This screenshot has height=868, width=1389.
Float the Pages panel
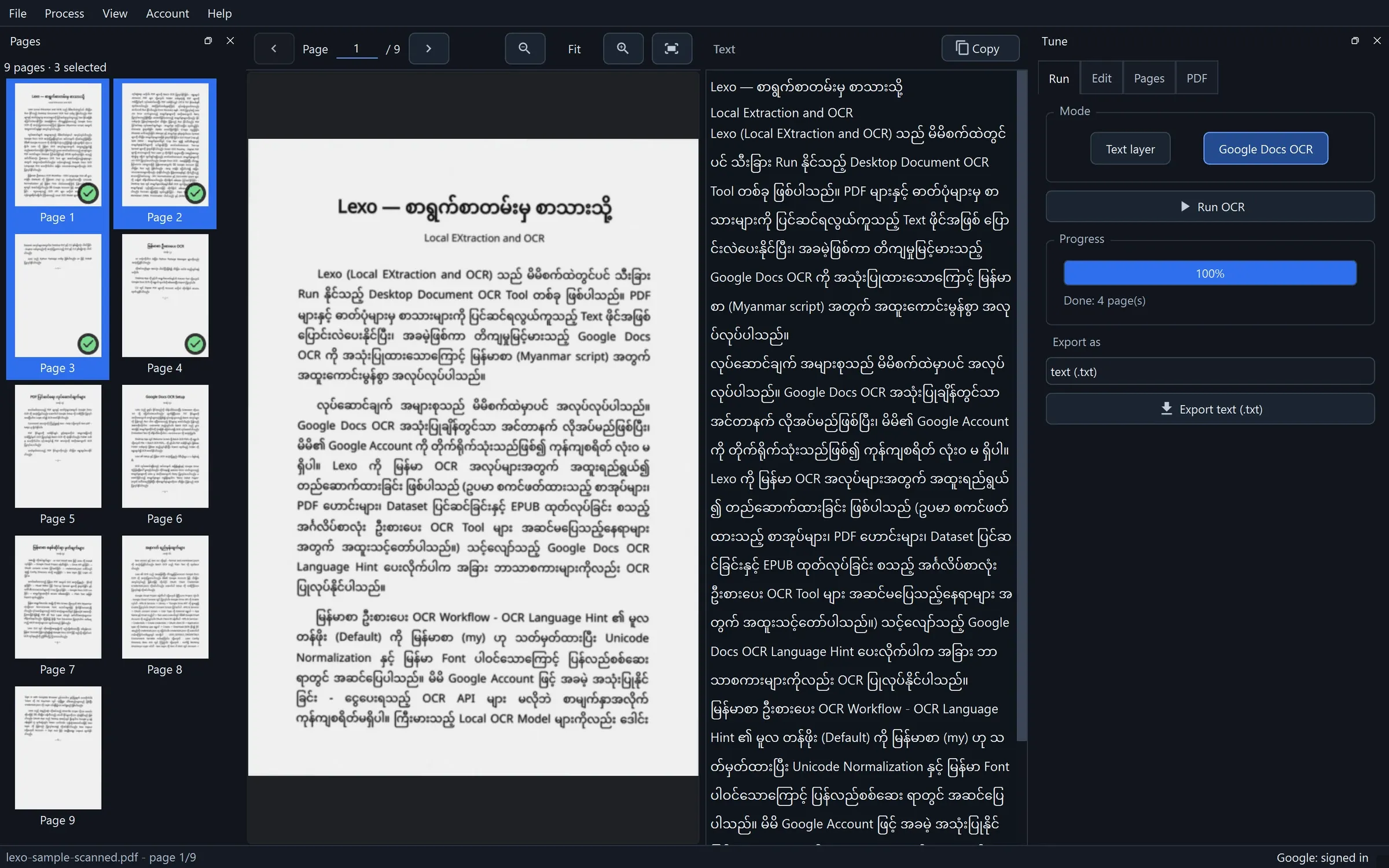tap(208, 41)
